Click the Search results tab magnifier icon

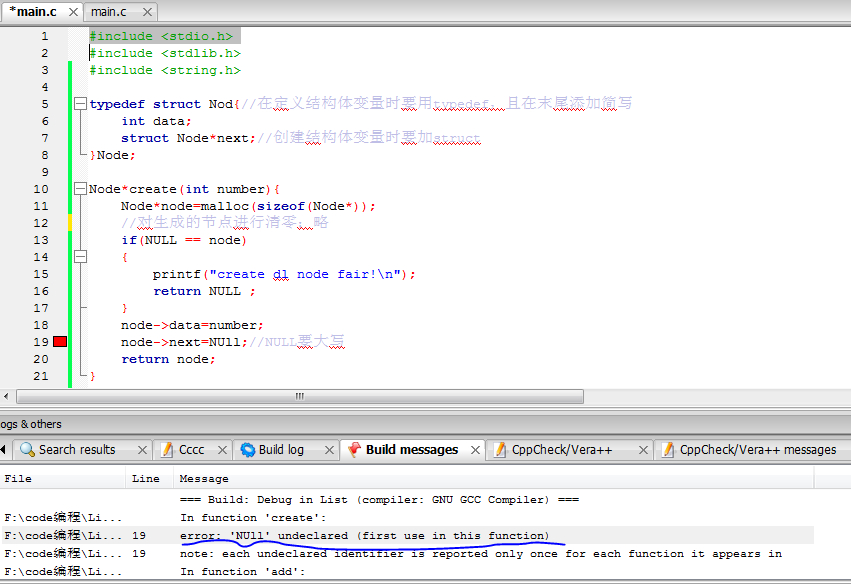[x=27, y=450]
